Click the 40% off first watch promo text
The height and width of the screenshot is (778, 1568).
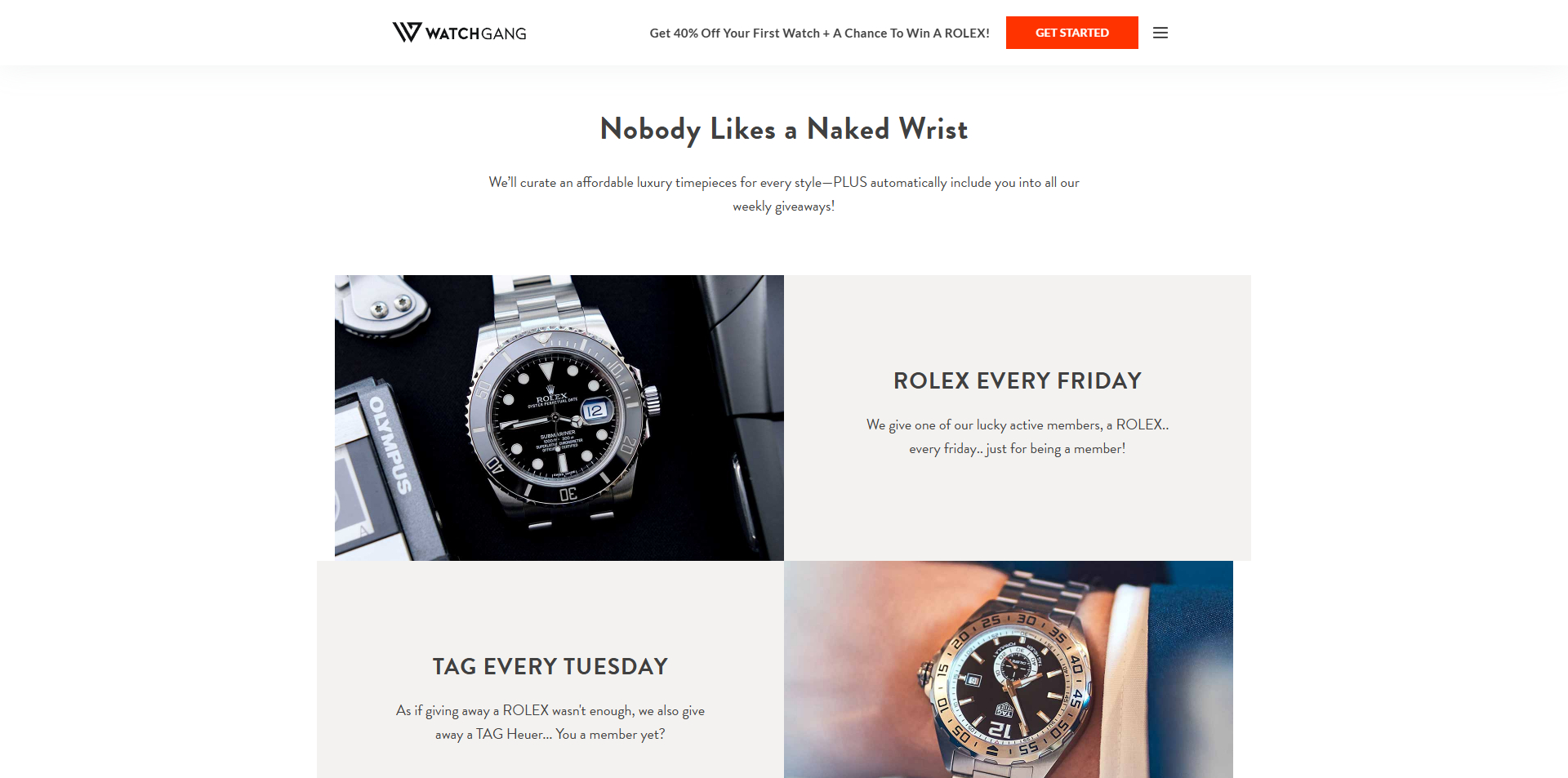[x=819, y=33]
